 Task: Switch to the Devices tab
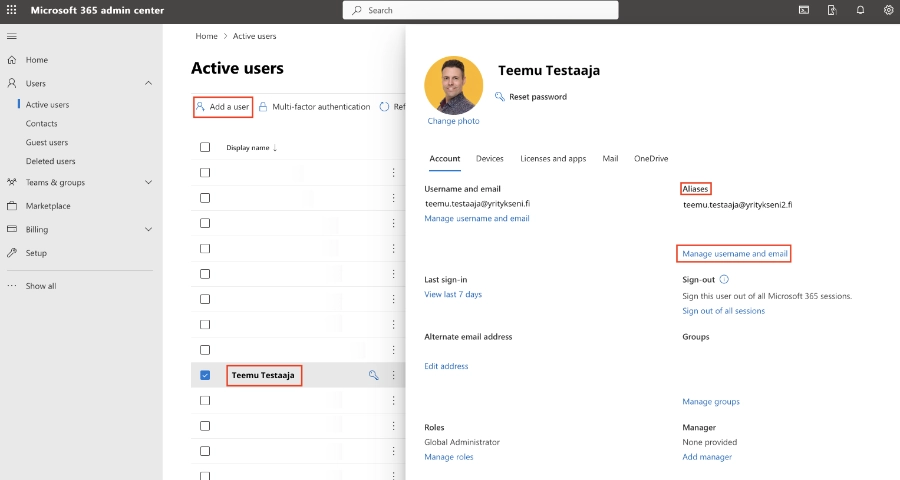point(490,158)
